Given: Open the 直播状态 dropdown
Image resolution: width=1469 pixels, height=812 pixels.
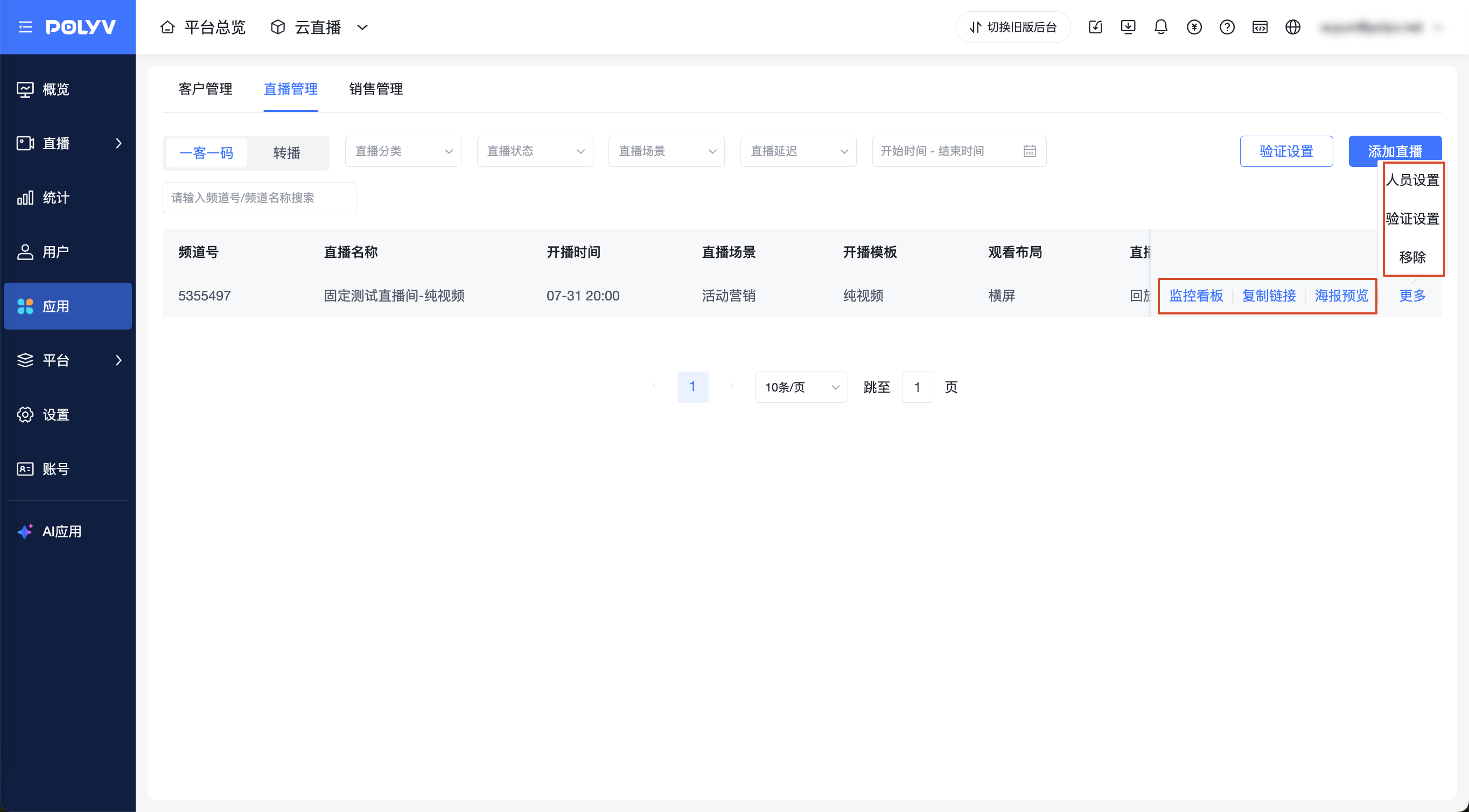Looking at the screenshot, I should [535, 151].
